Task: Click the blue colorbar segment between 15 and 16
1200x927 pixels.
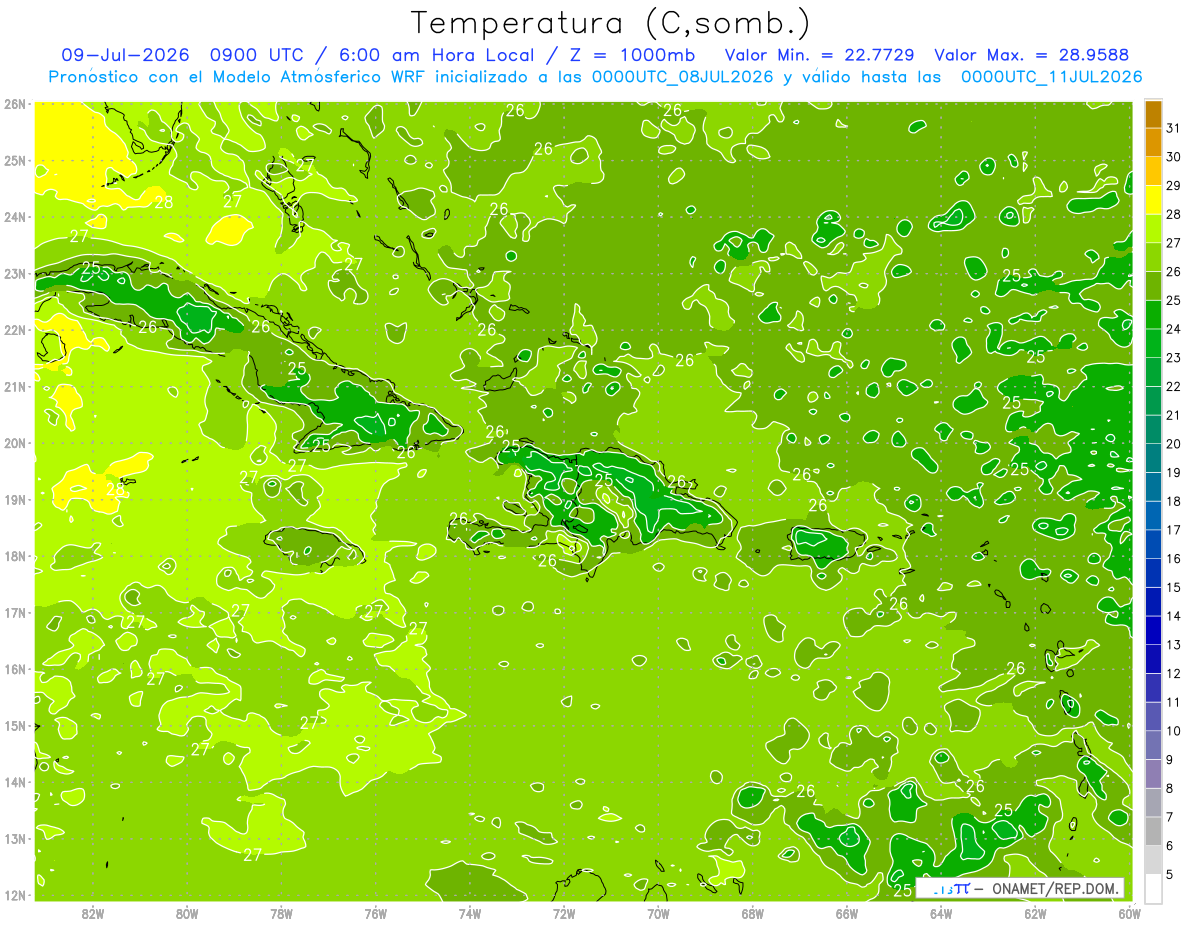Action: 1153,574
